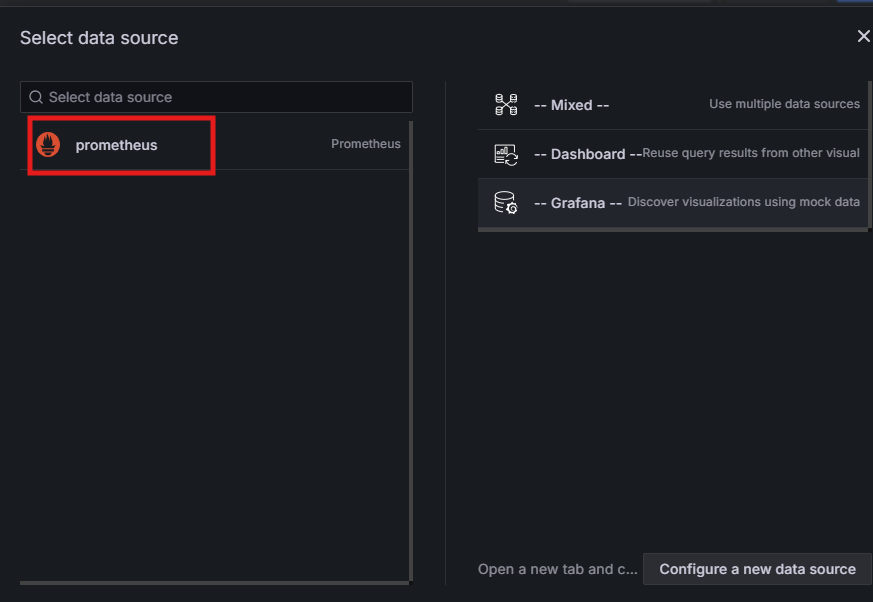Screen dimensions: 873x602
Task: Select the -- Dashboard -- option label
Action: click(588, 154)
